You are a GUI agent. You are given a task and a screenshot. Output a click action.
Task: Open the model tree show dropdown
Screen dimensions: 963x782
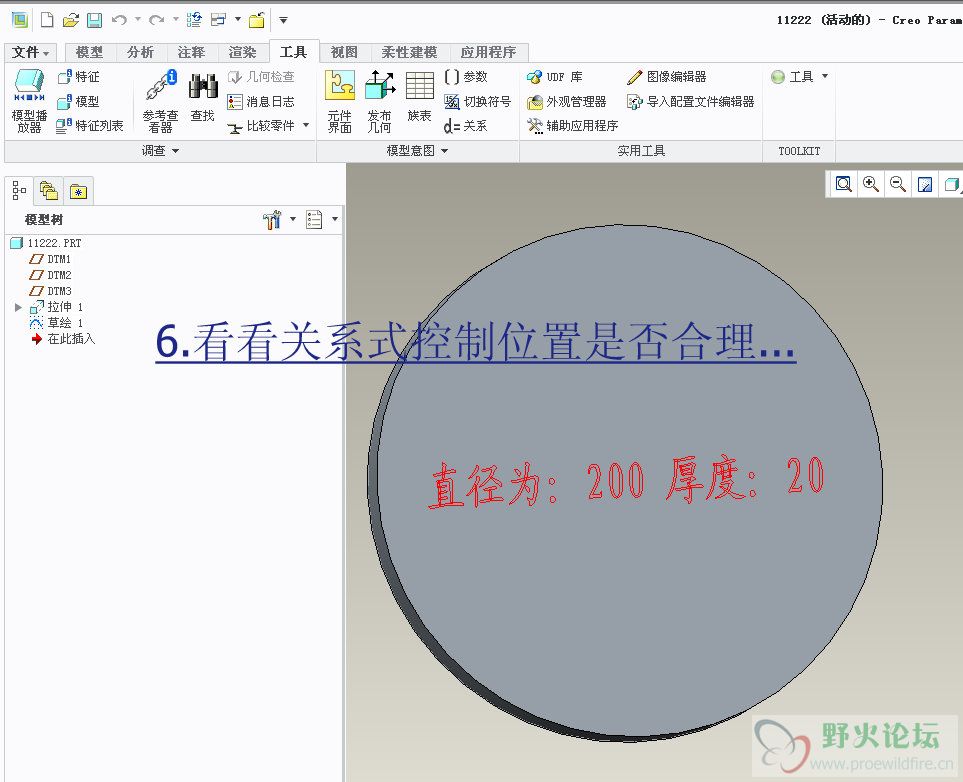click(x=335, y=219)
